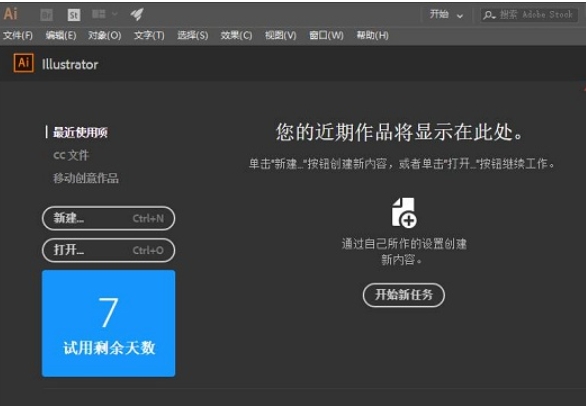Open Adobe Stock via the St icon
The width and height of the screenshot is (586, 406).
pyautogui.click(x=74, y=15)
